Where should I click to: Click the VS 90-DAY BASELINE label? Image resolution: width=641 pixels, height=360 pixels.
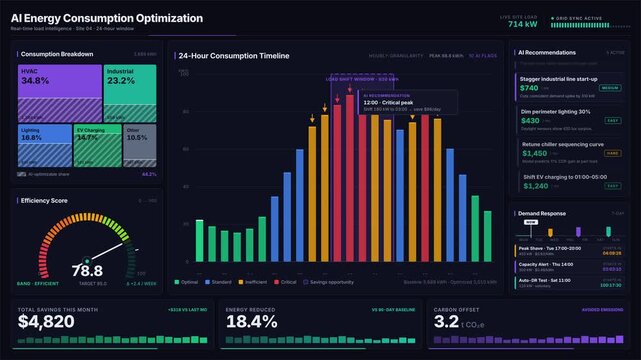[393, 310]
